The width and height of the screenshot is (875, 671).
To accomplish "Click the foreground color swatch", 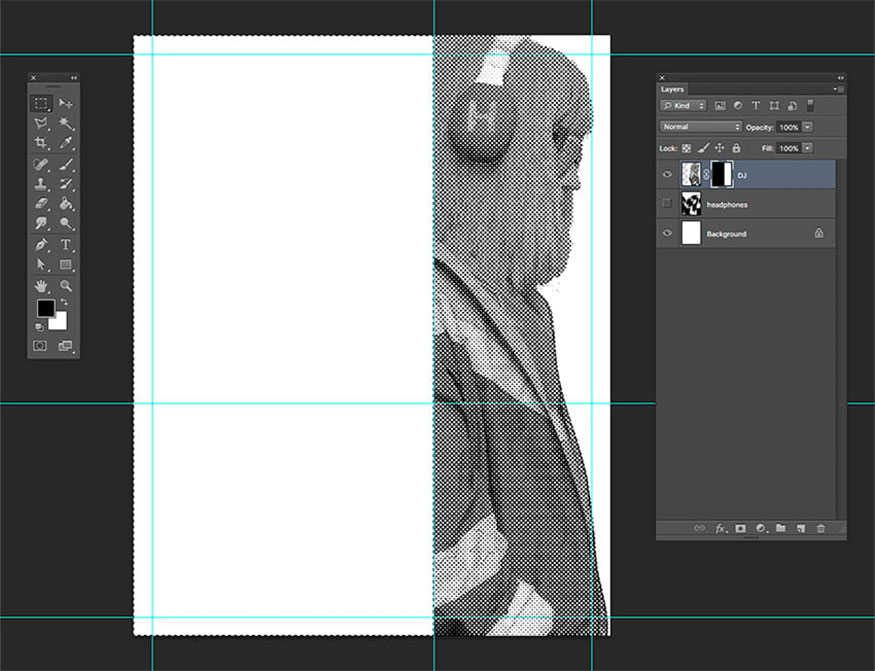I will pyautogui.click(x=45, y=308).
